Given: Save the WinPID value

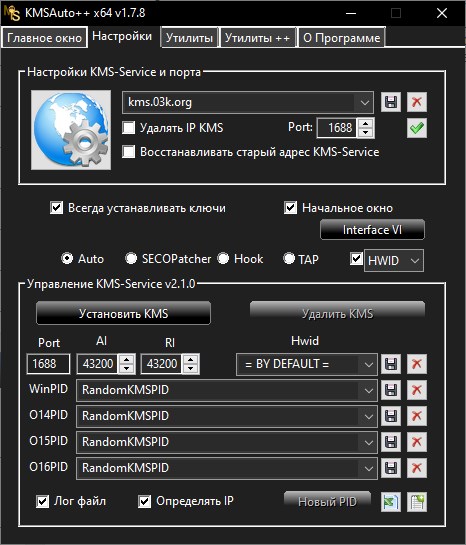Looking at the screenshot, I should [x=391, y=390].
